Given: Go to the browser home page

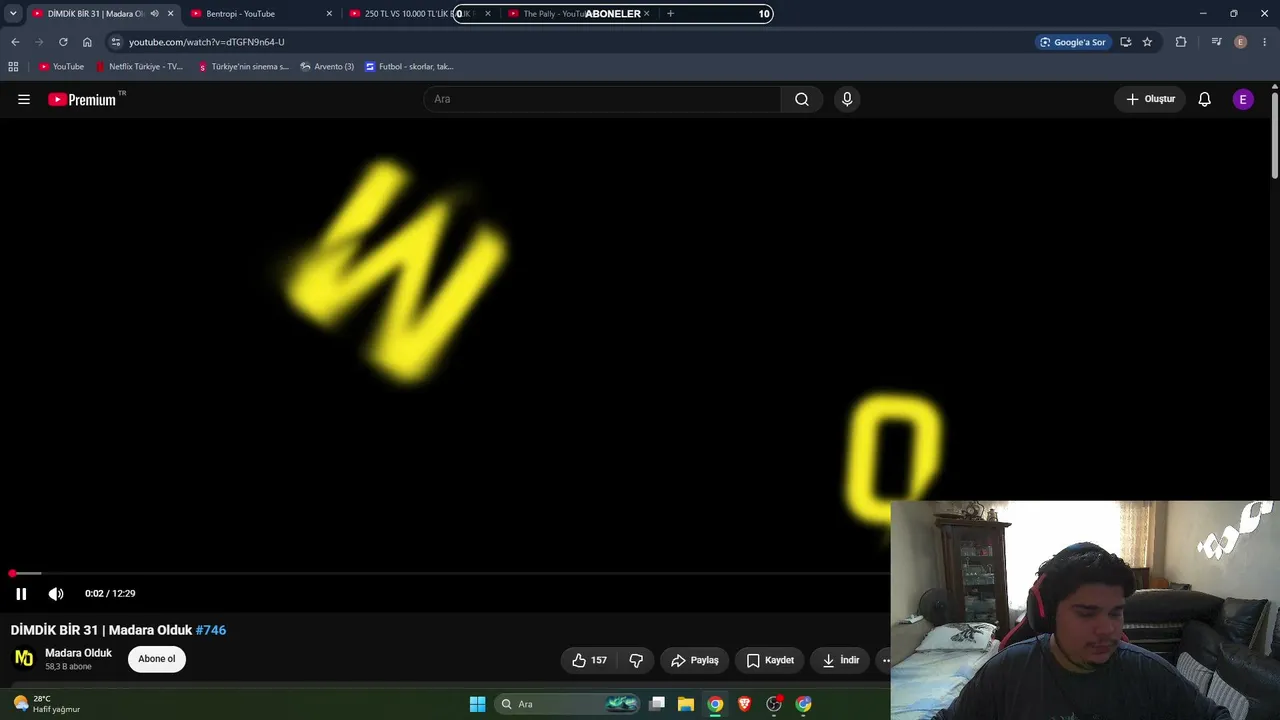Looking at the screenshot, I should coord(87,42).
